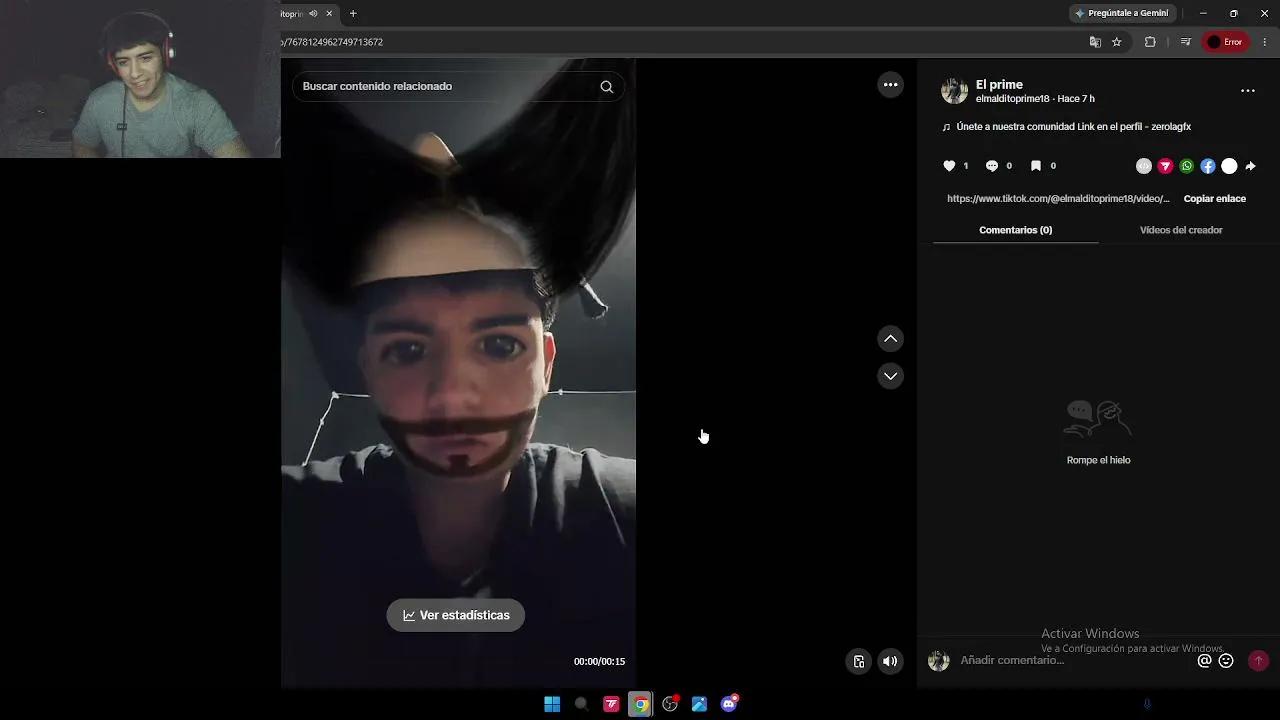The width and height of the screenshot is (1280, 720).
Task: Click the Pregúntale a Gemini button
Action: (x=1121, y=13)
